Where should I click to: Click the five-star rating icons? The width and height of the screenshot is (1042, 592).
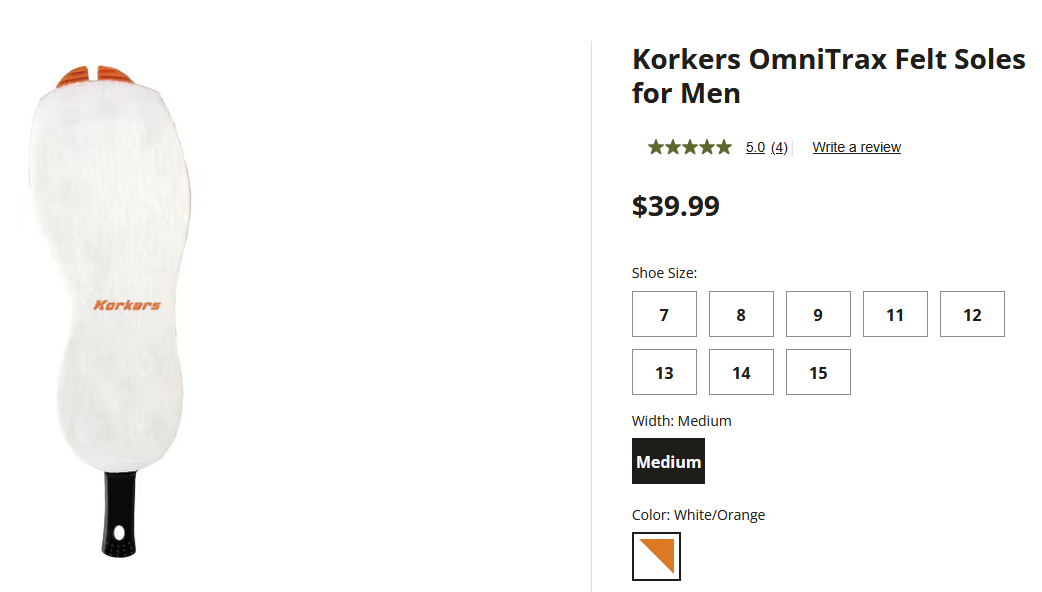pos(689,147)
